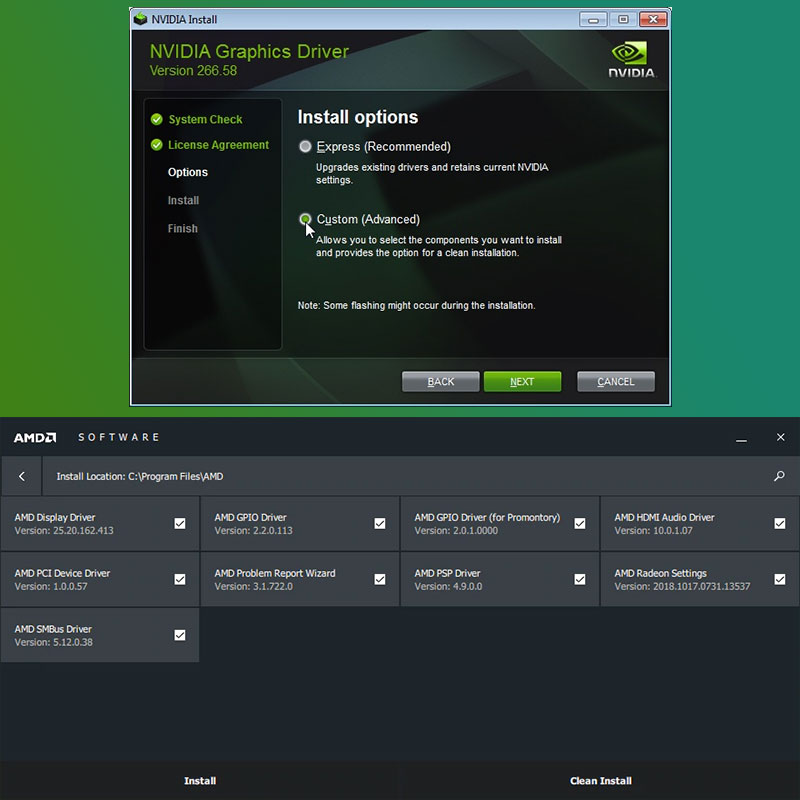Screen dimensions: 800x800
Task: Uncheck the AMD Display Driver checkbox
Action: tap(180, 523)
